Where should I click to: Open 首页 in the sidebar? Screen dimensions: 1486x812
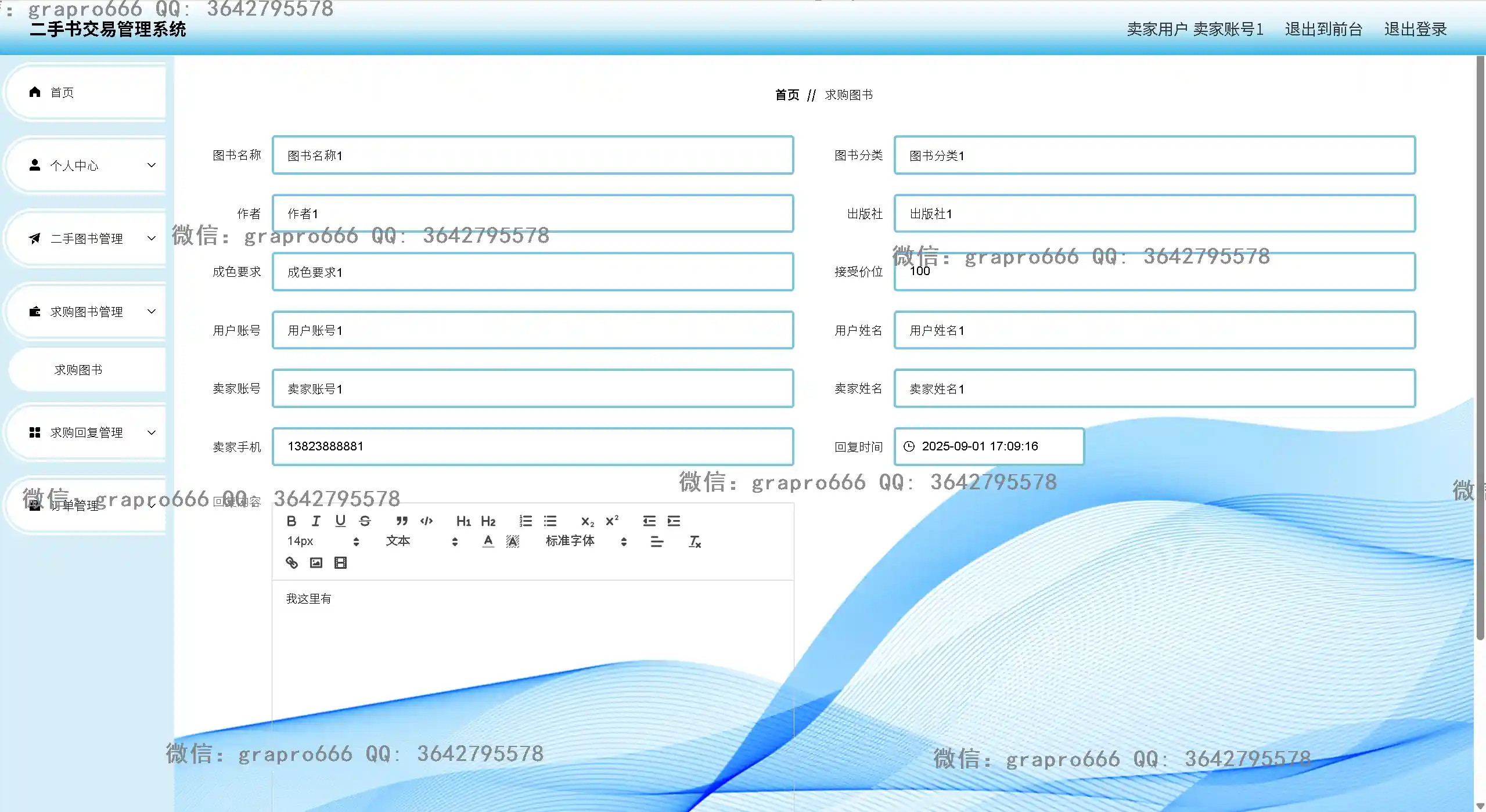[62, 93]
